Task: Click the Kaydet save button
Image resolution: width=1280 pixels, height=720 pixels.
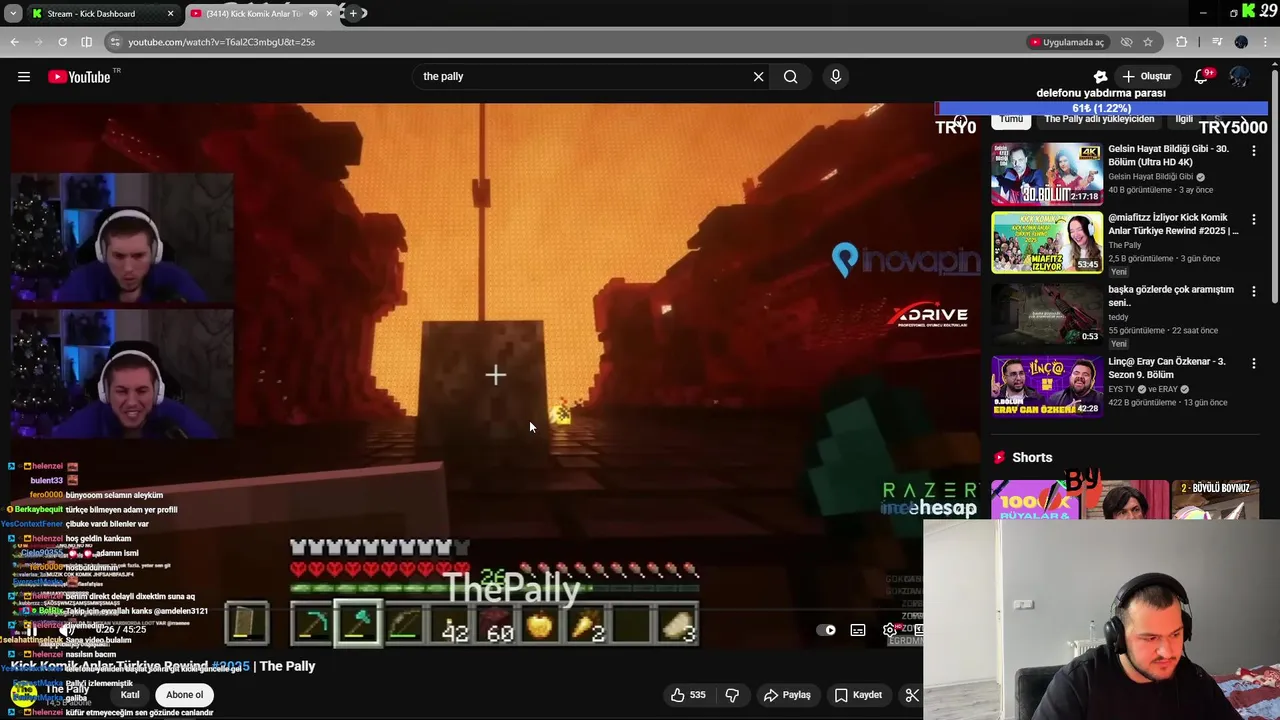Action: tap(858, 695)
